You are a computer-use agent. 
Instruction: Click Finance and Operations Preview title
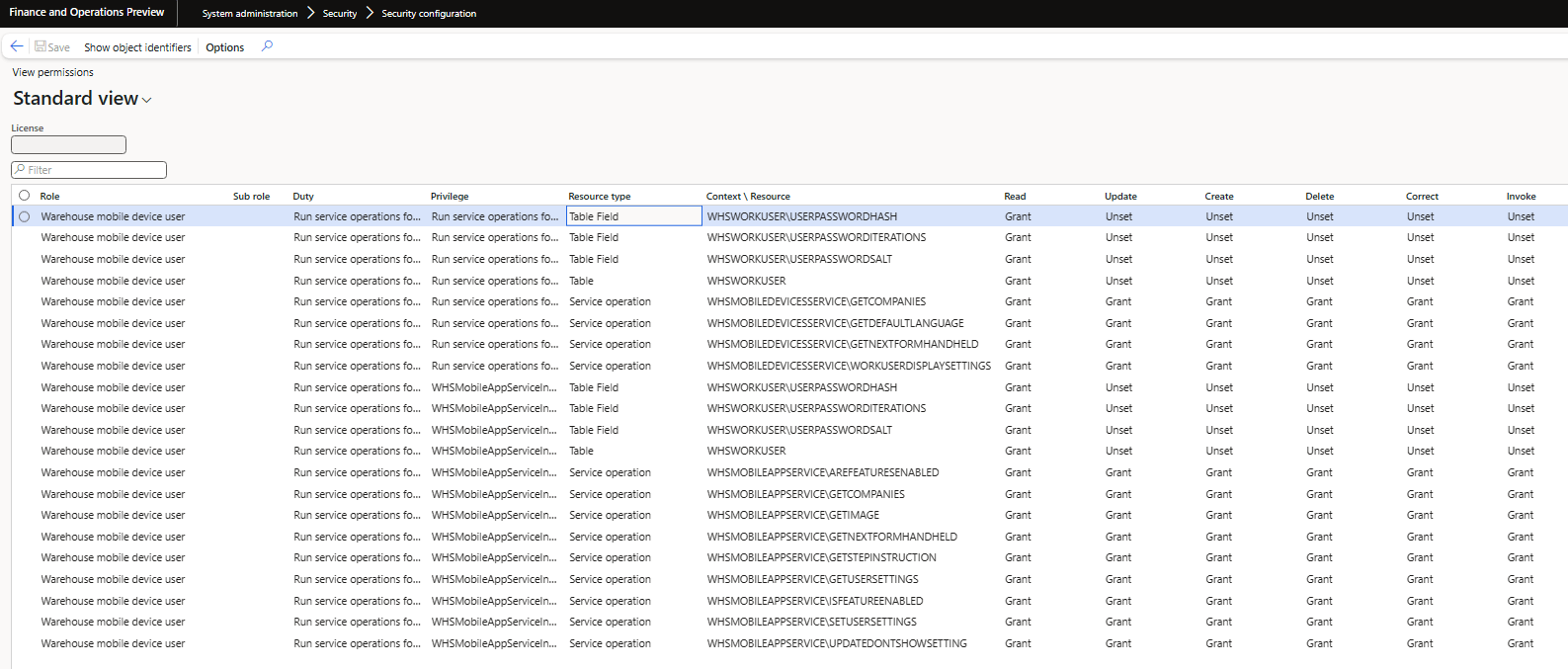coord(87,13)
